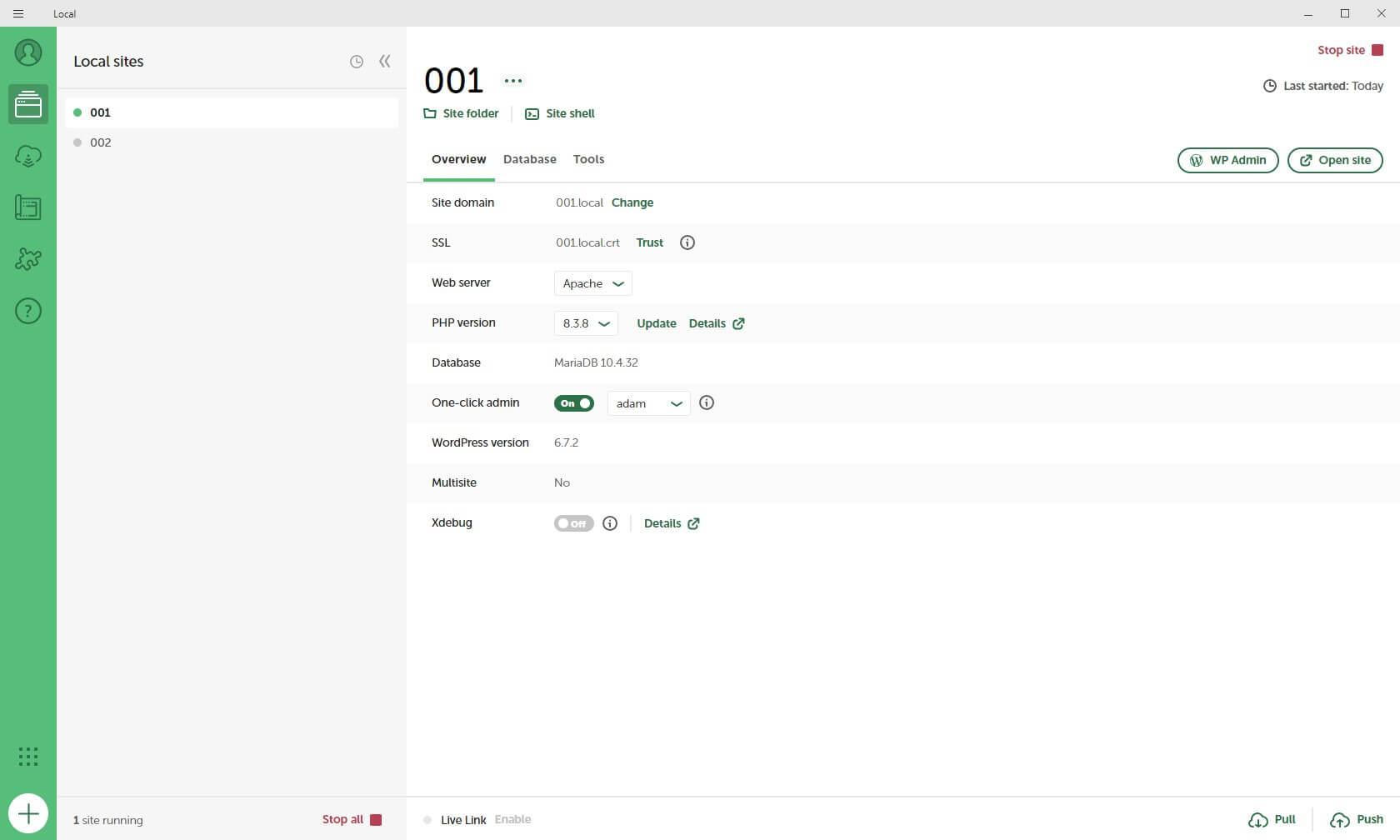Image resolution: width=1400 pixels, height=840 pixels.
Task: Click the 'Last started: Today' text
Action: (x=1333, y=86)
